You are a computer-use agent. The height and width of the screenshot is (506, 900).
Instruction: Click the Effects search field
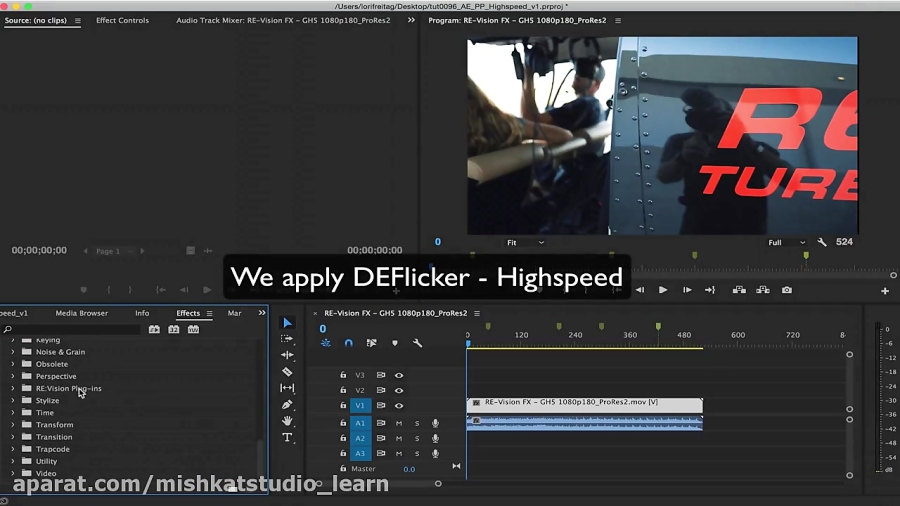[x=72, y=329]
